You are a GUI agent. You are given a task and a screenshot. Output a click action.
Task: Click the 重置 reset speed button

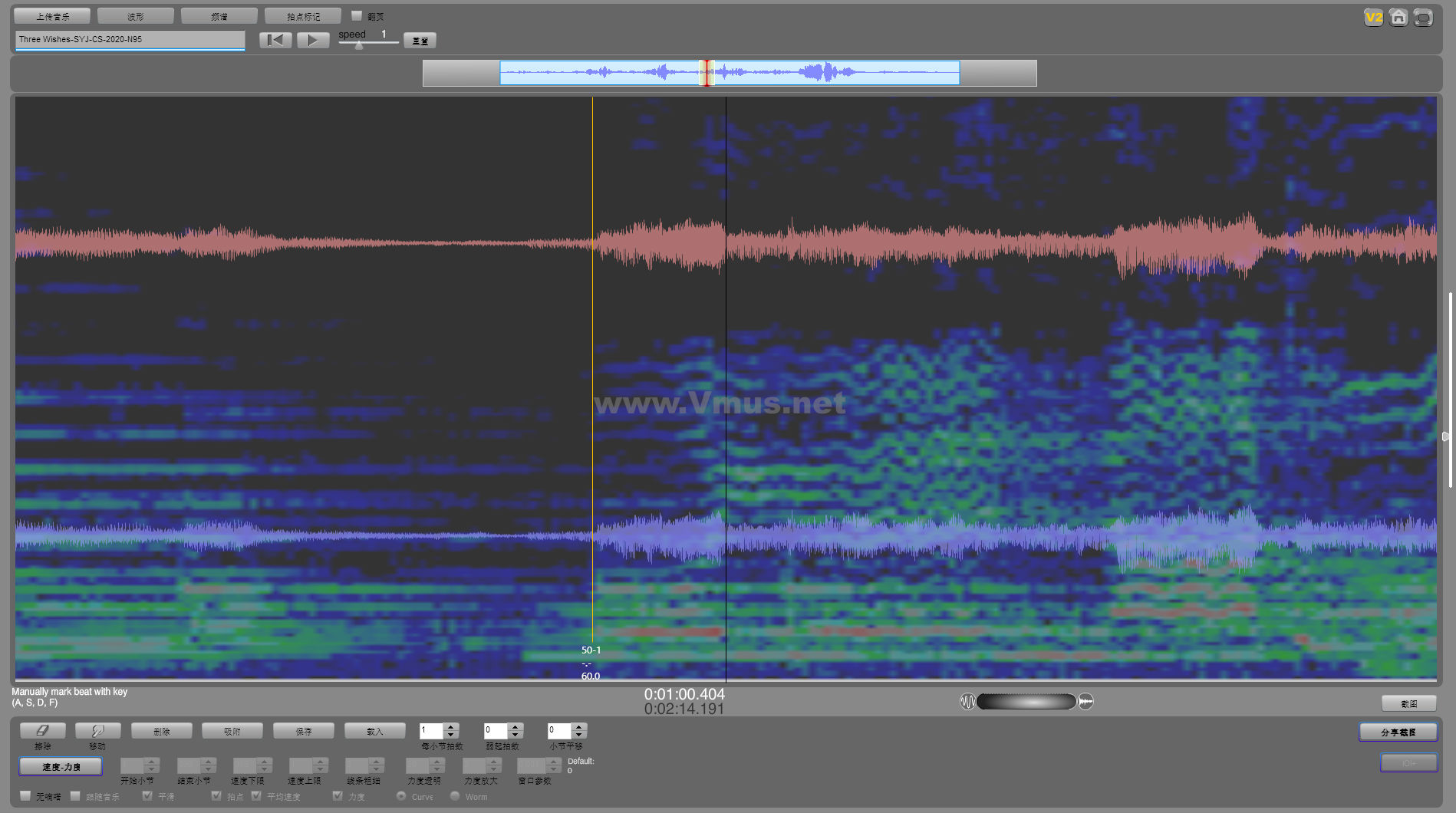(x=420, y=41)
